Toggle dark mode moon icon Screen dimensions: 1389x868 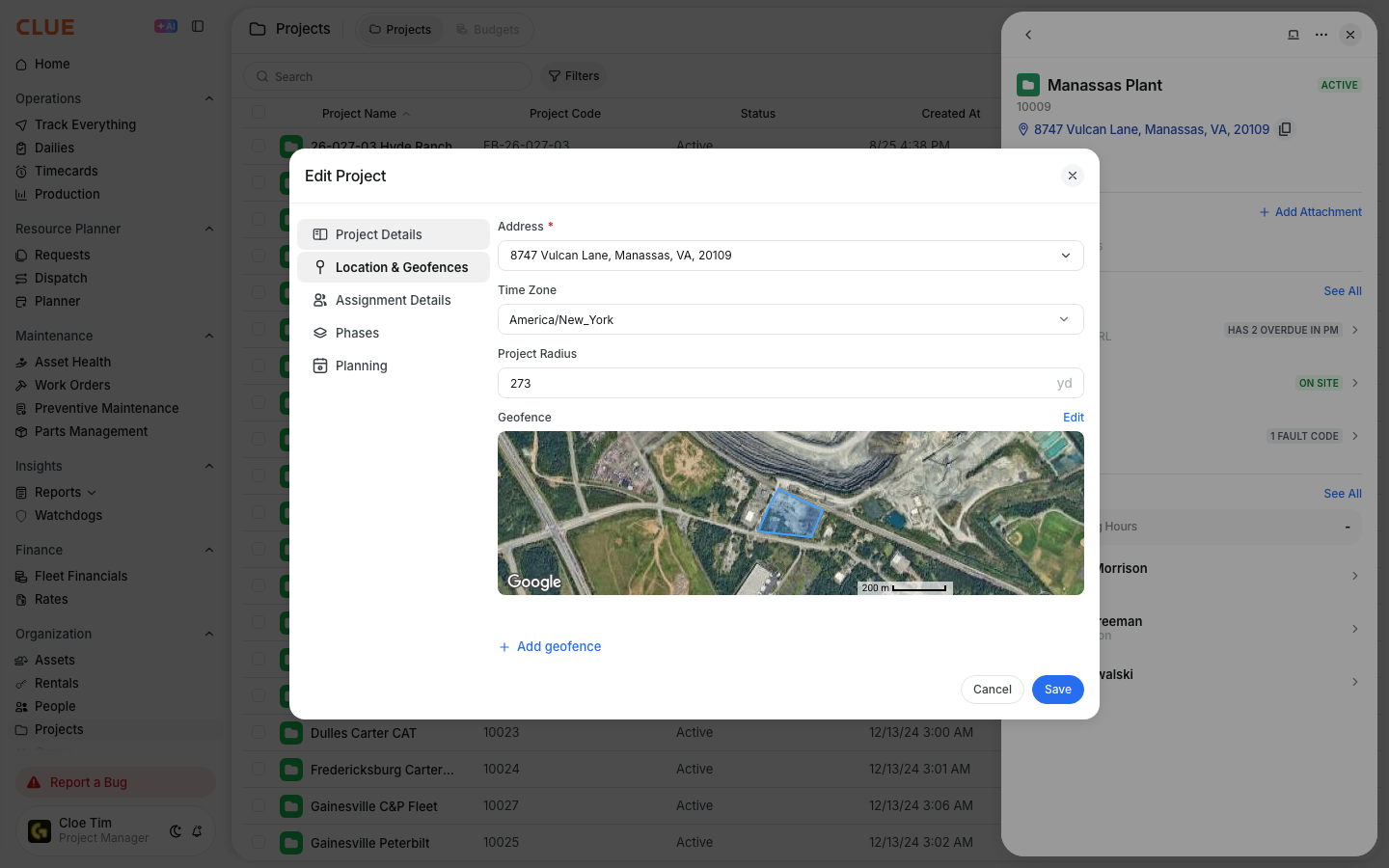click(176, 831)
